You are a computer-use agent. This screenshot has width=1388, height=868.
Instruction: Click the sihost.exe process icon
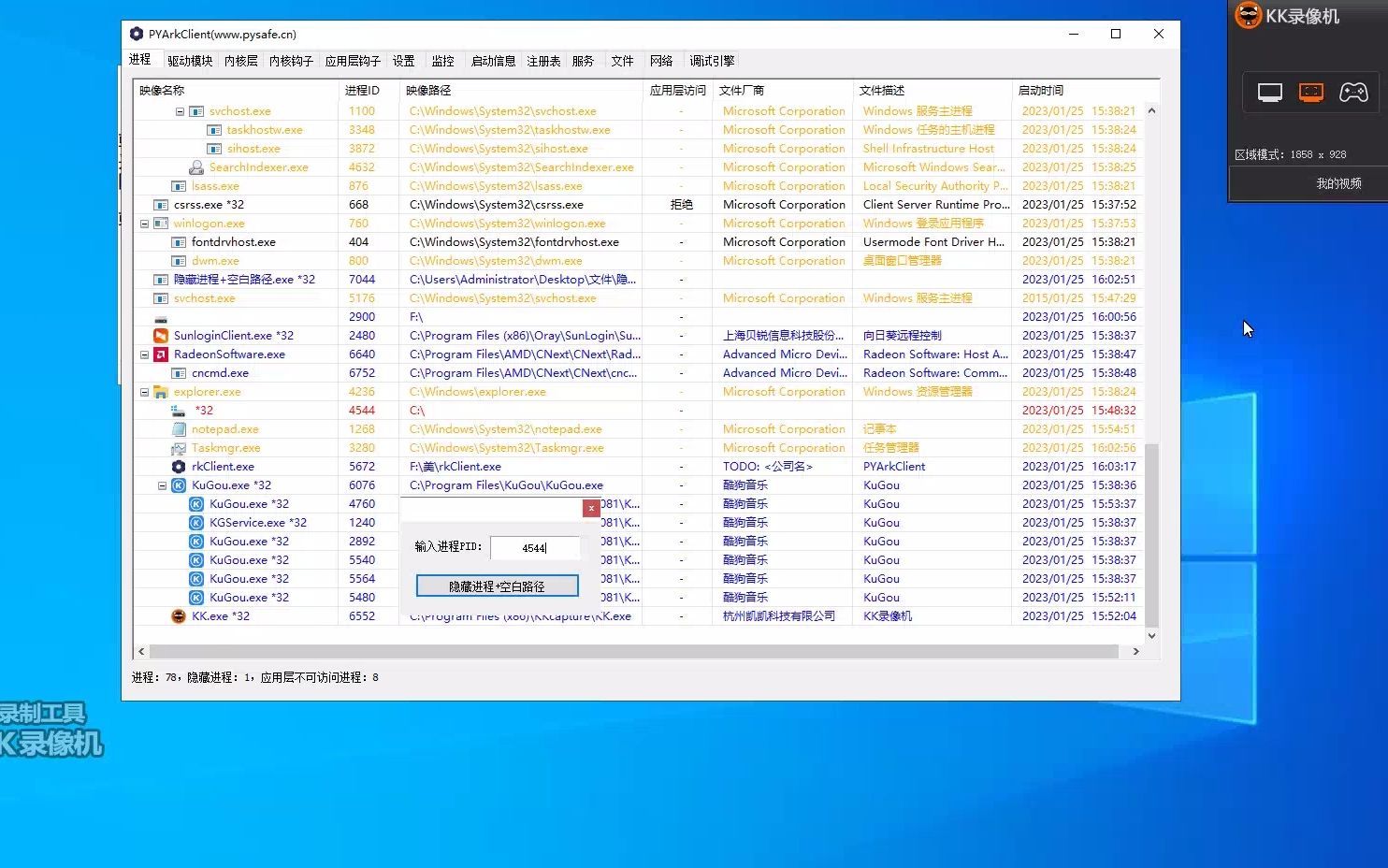pyautogui.click(x=214, y=149)
